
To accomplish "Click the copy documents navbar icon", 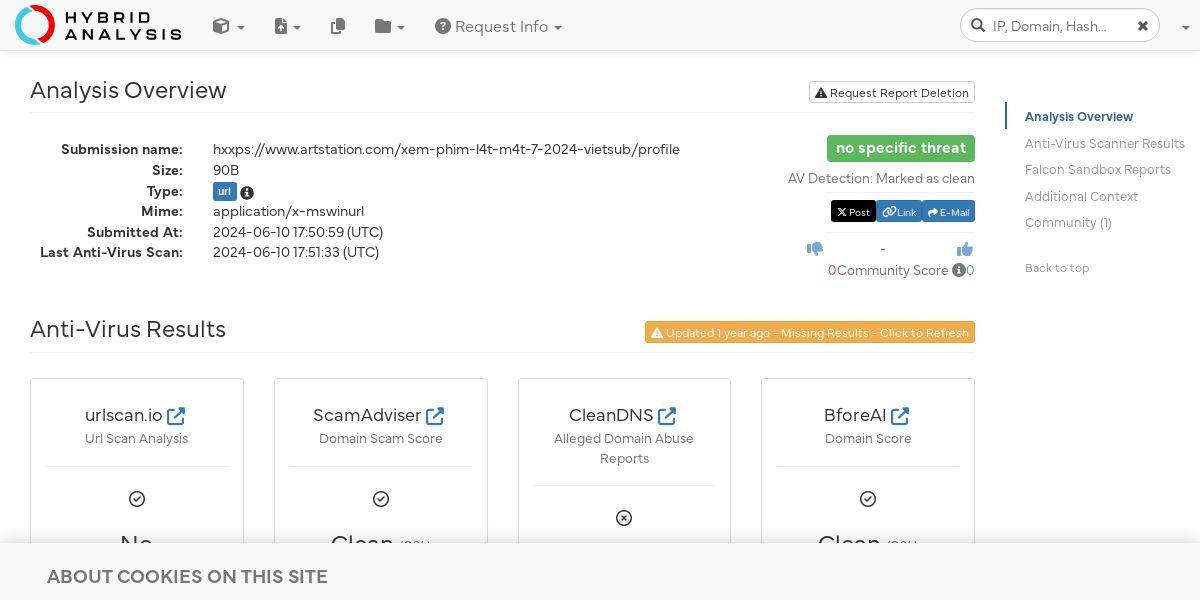I will coord(338,27).
